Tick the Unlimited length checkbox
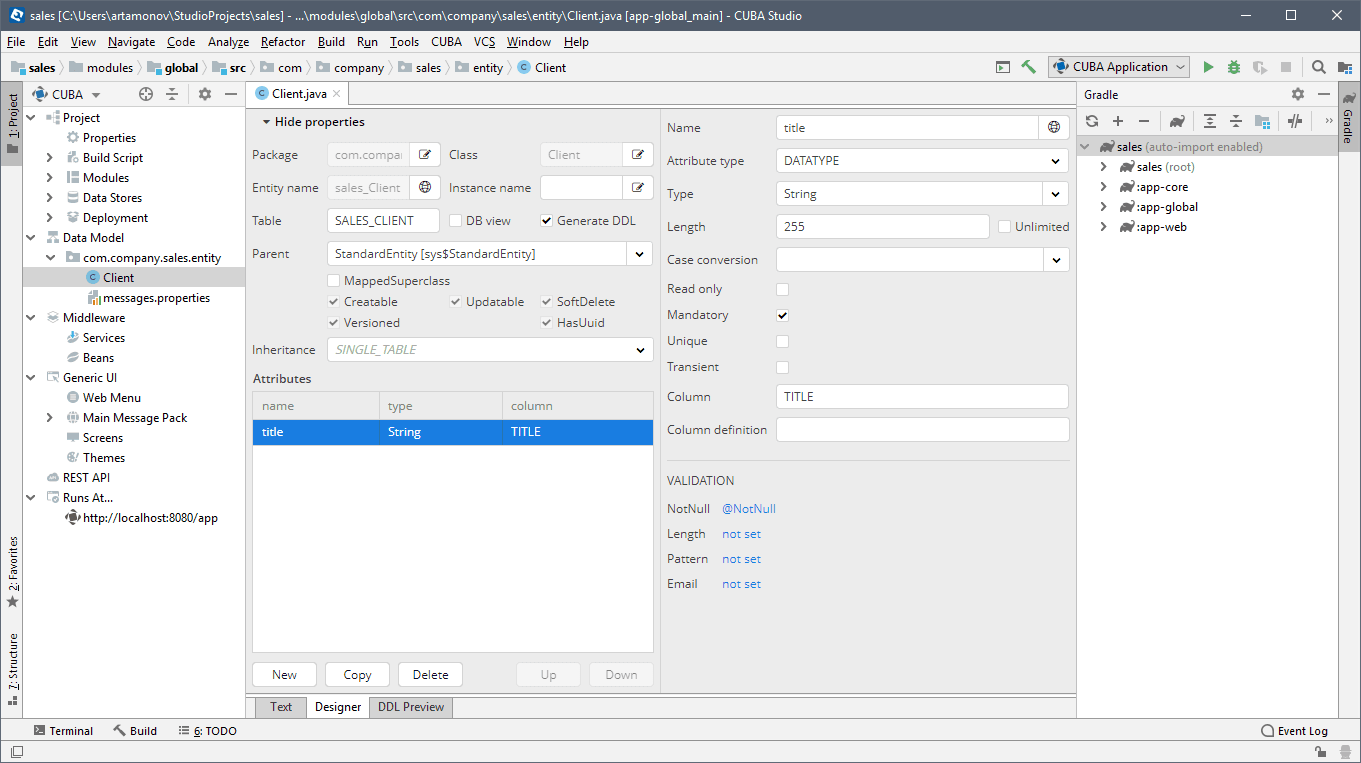1361x763 pixels. coord(1005,227)
